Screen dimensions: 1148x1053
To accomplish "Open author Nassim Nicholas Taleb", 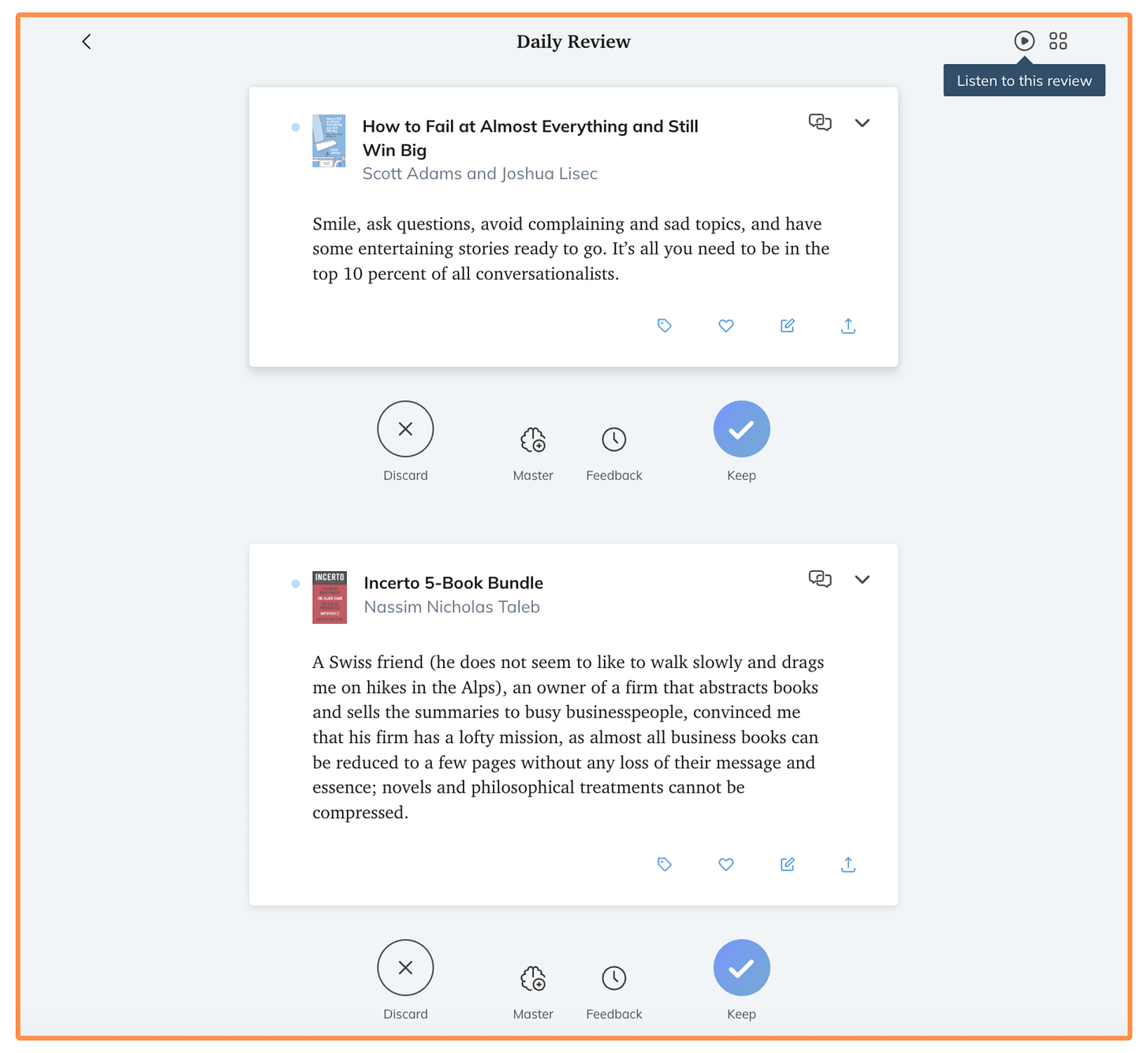I will point(452,607).
